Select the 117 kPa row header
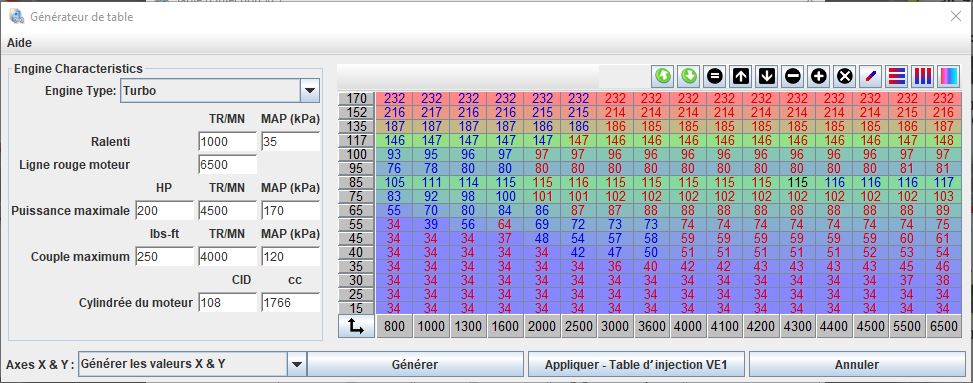The height and width of the screenshot is (383, 973). (x=356, y=140)
